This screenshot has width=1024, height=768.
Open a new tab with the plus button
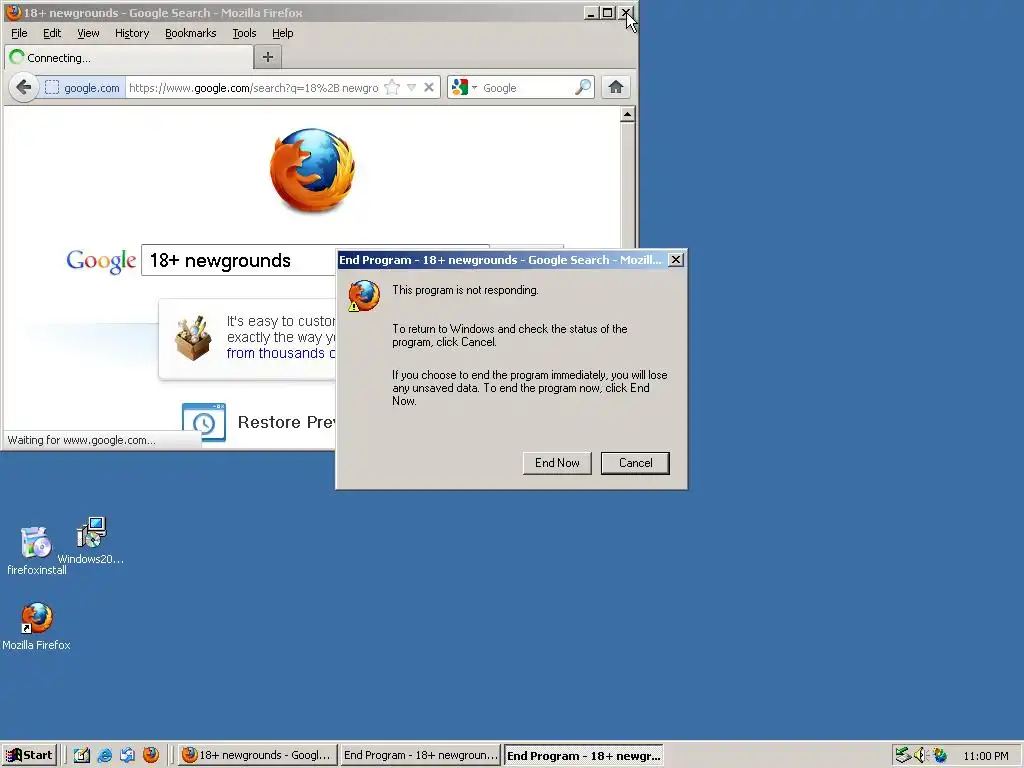[x=268, y=57]
